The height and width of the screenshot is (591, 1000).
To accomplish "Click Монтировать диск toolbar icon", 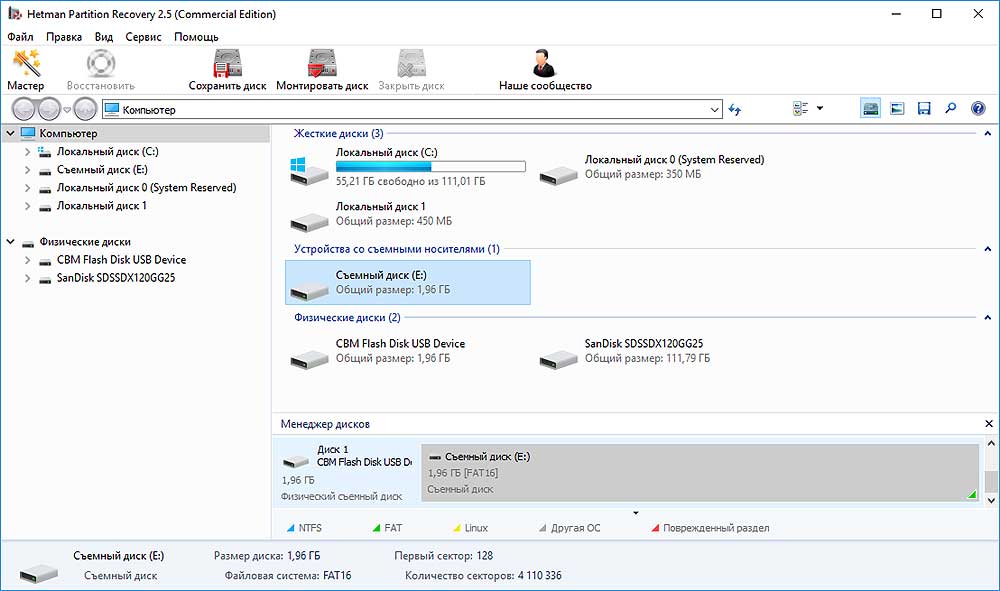I will click(322, 69).
